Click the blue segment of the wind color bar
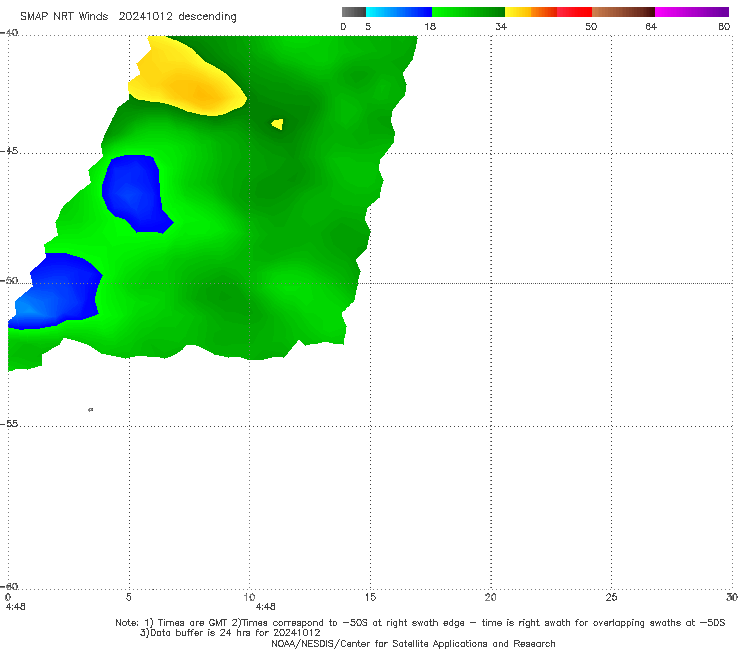Screen dimensions: 740x650 399,12
